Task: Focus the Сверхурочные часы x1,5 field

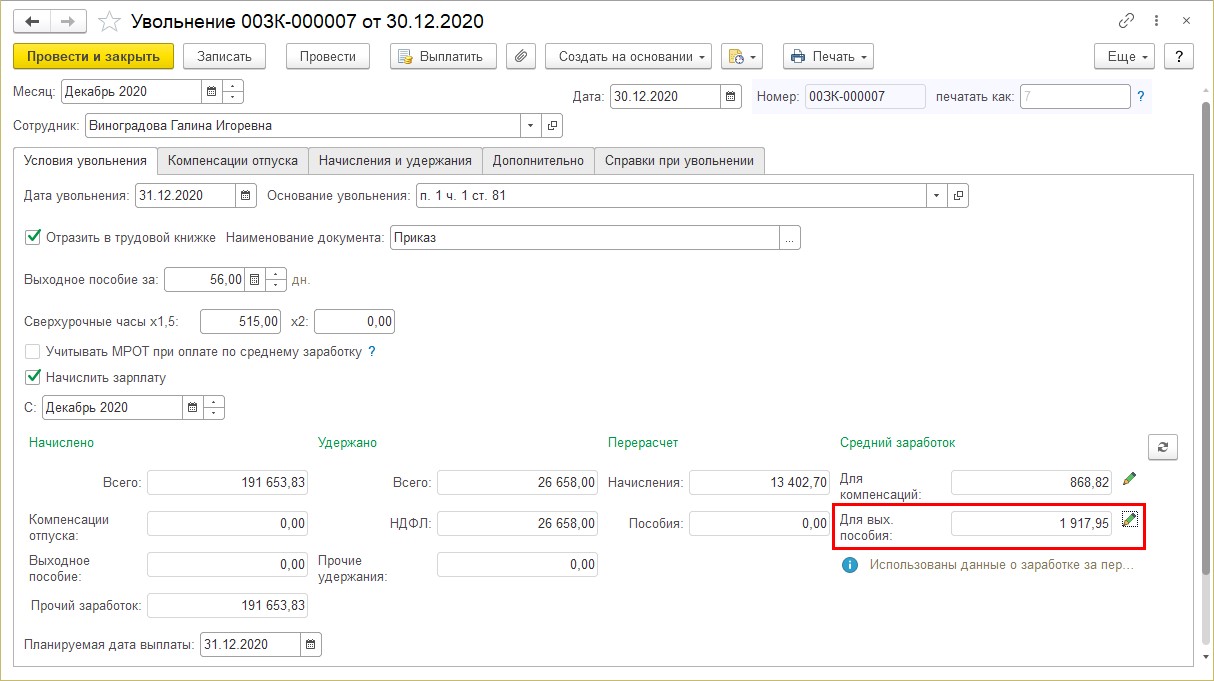Action: coord(241,322)
